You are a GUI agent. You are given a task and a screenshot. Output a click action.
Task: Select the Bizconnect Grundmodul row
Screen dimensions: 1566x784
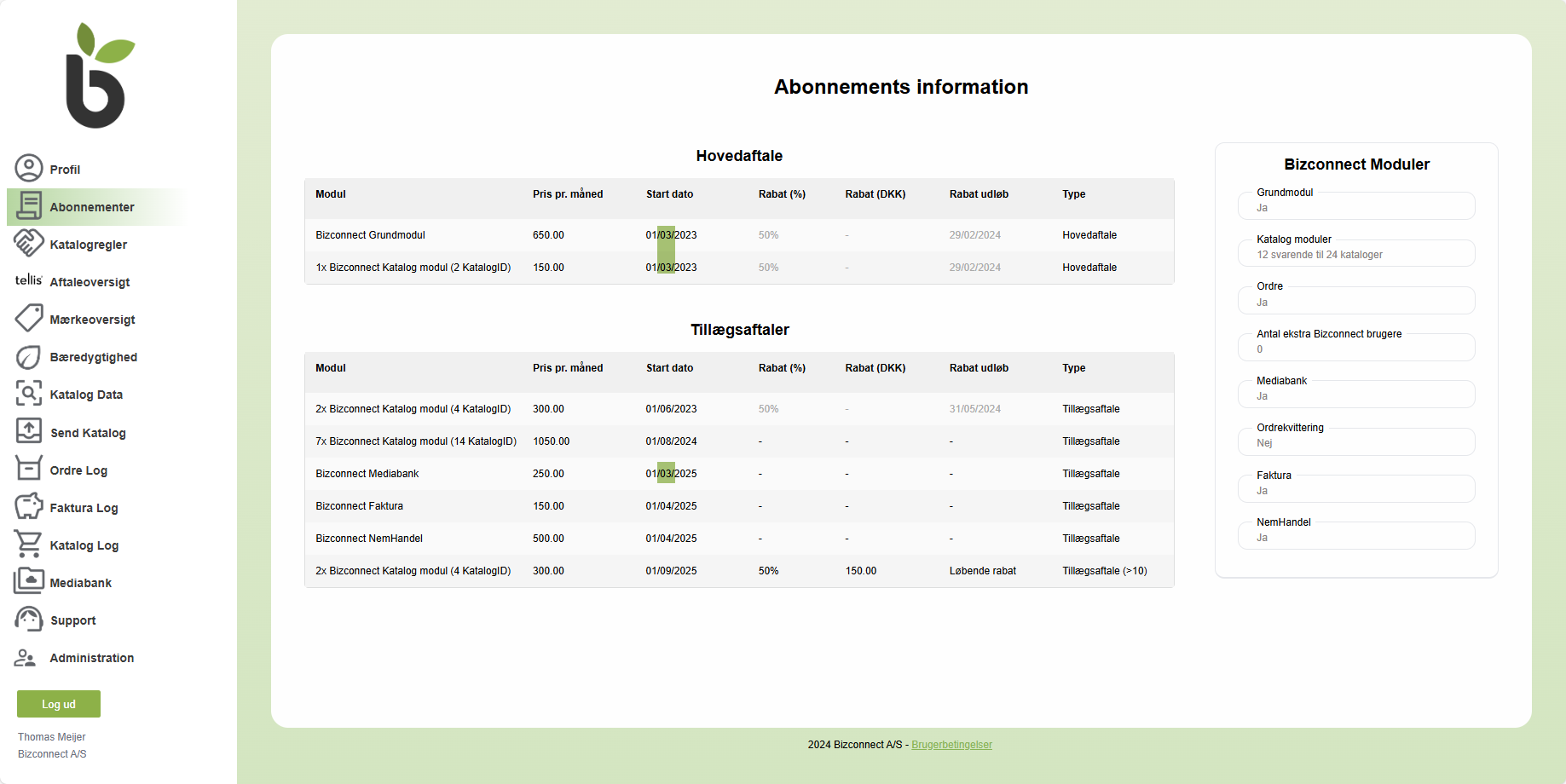[739, 235]
